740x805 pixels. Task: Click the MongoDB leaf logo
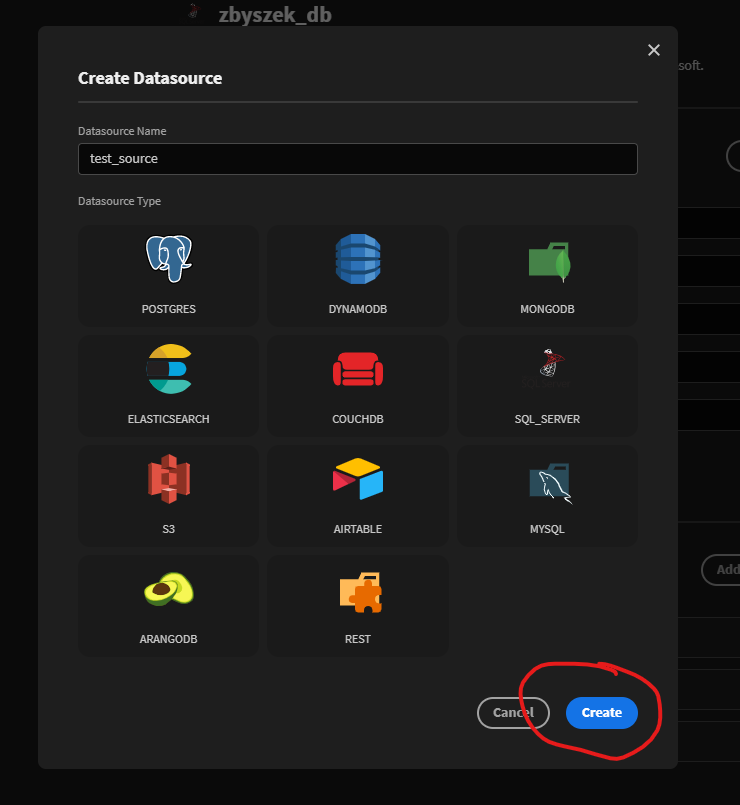(x=547, y=259)
